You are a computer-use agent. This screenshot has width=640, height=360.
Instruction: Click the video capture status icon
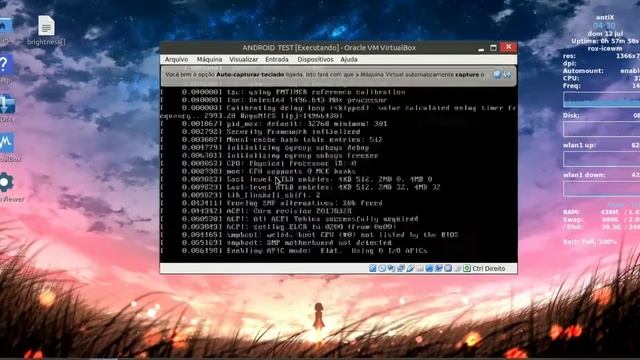[439, 268]
